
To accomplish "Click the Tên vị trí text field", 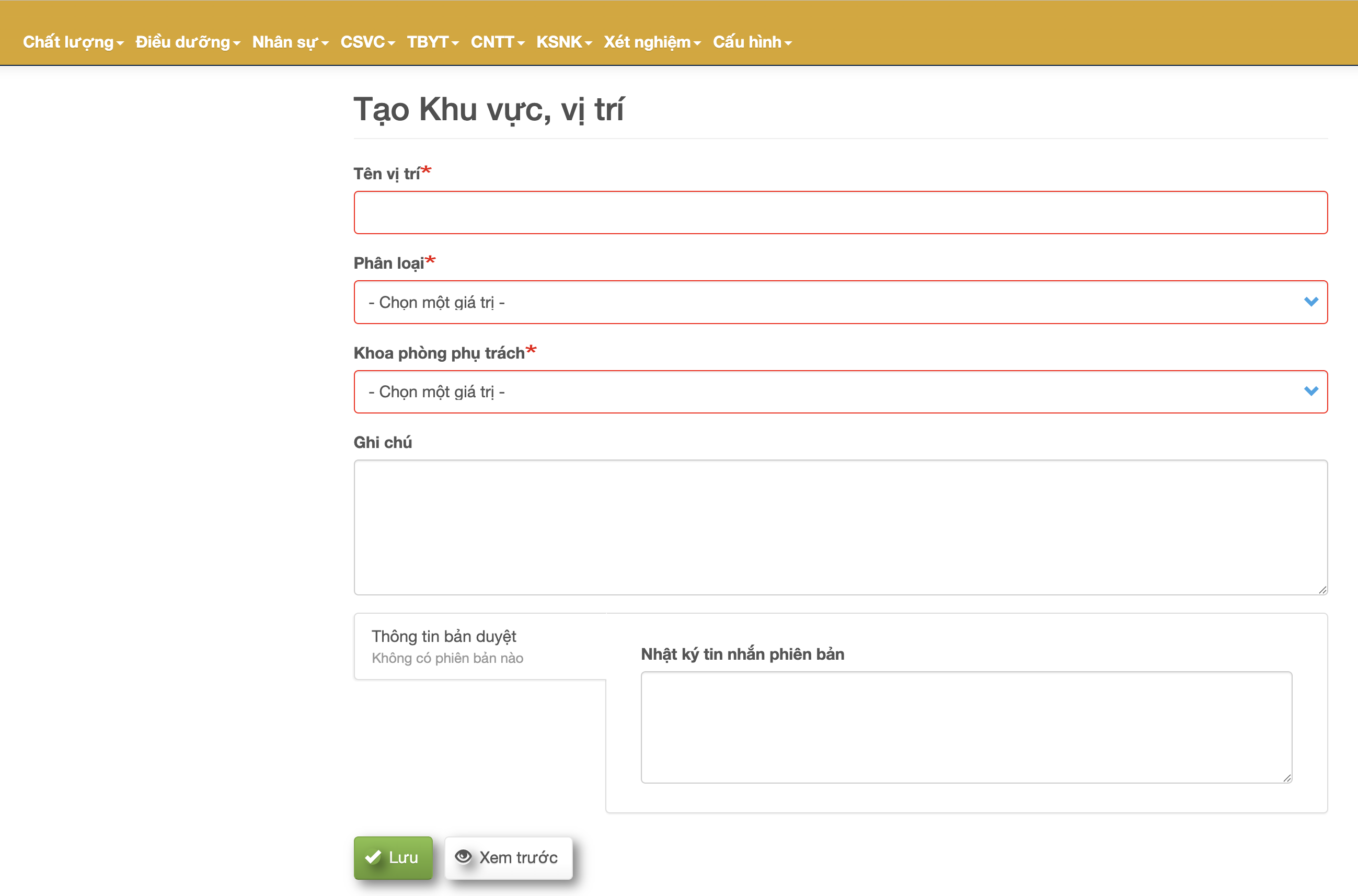I will click(x=840, y=213).
